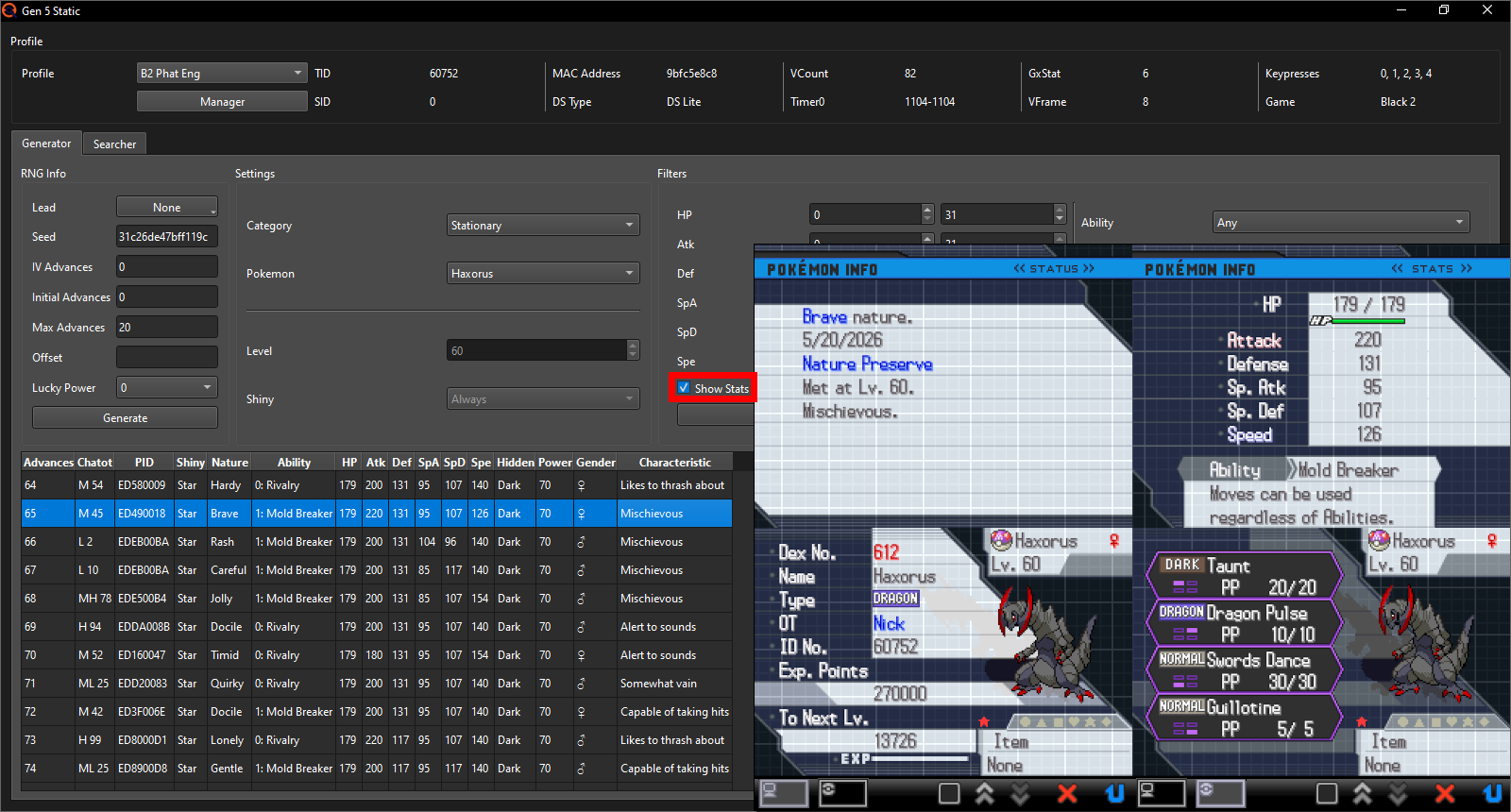The height and width of the screenshot is (812, 1511).
Task: Click the red shiny star in the STATS panel
Action: click(x=1362, y=721)
